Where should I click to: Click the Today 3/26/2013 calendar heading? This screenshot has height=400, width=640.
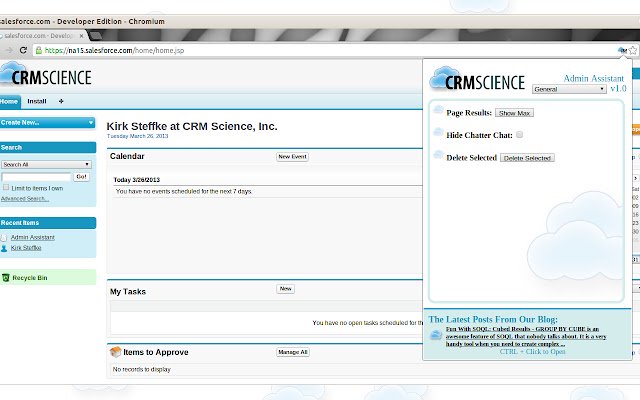136,180
